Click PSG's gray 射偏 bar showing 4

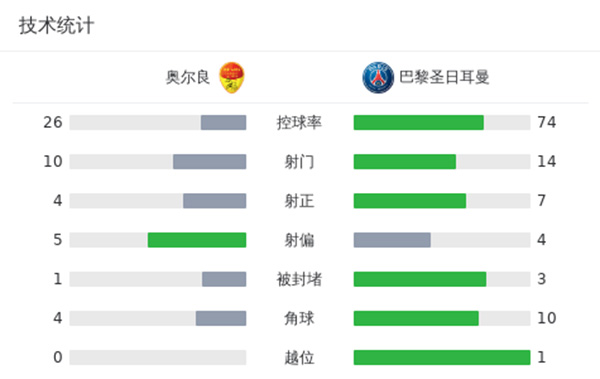(392, 240)
